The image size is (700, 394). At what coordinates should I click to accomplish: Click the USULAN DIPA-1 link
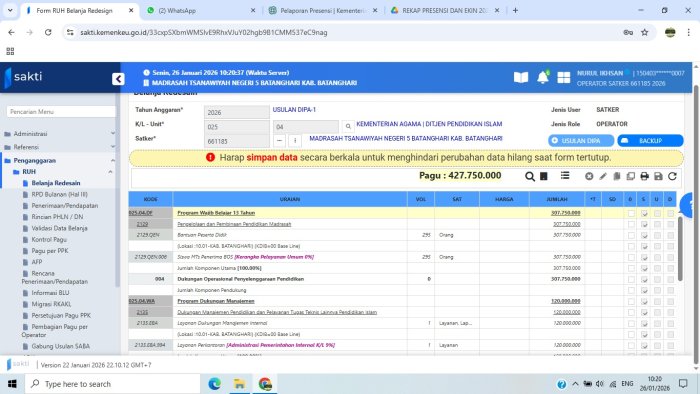click(294, 109)
